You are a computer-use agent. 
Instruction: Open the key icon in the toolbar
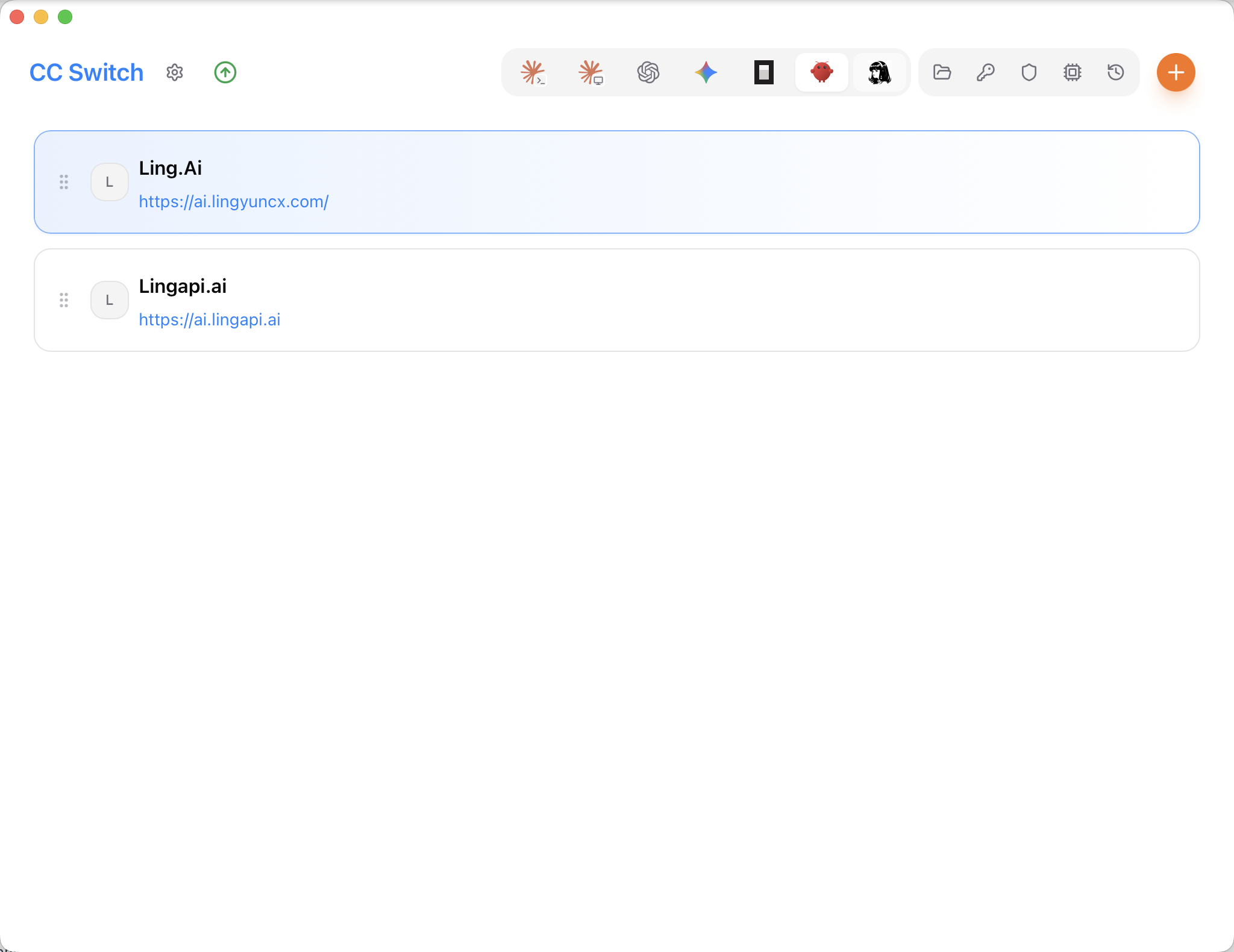pyautogui.click(x=986, y=72)
